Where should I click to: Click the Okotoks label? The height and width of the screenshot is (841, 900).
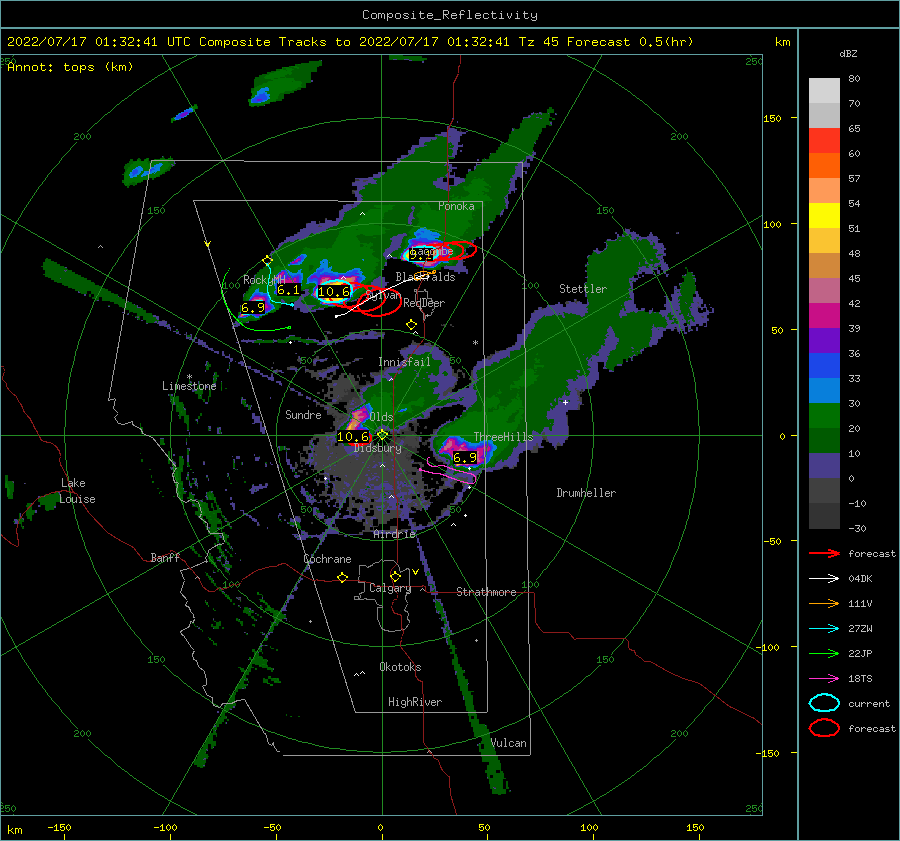[400, 667]
